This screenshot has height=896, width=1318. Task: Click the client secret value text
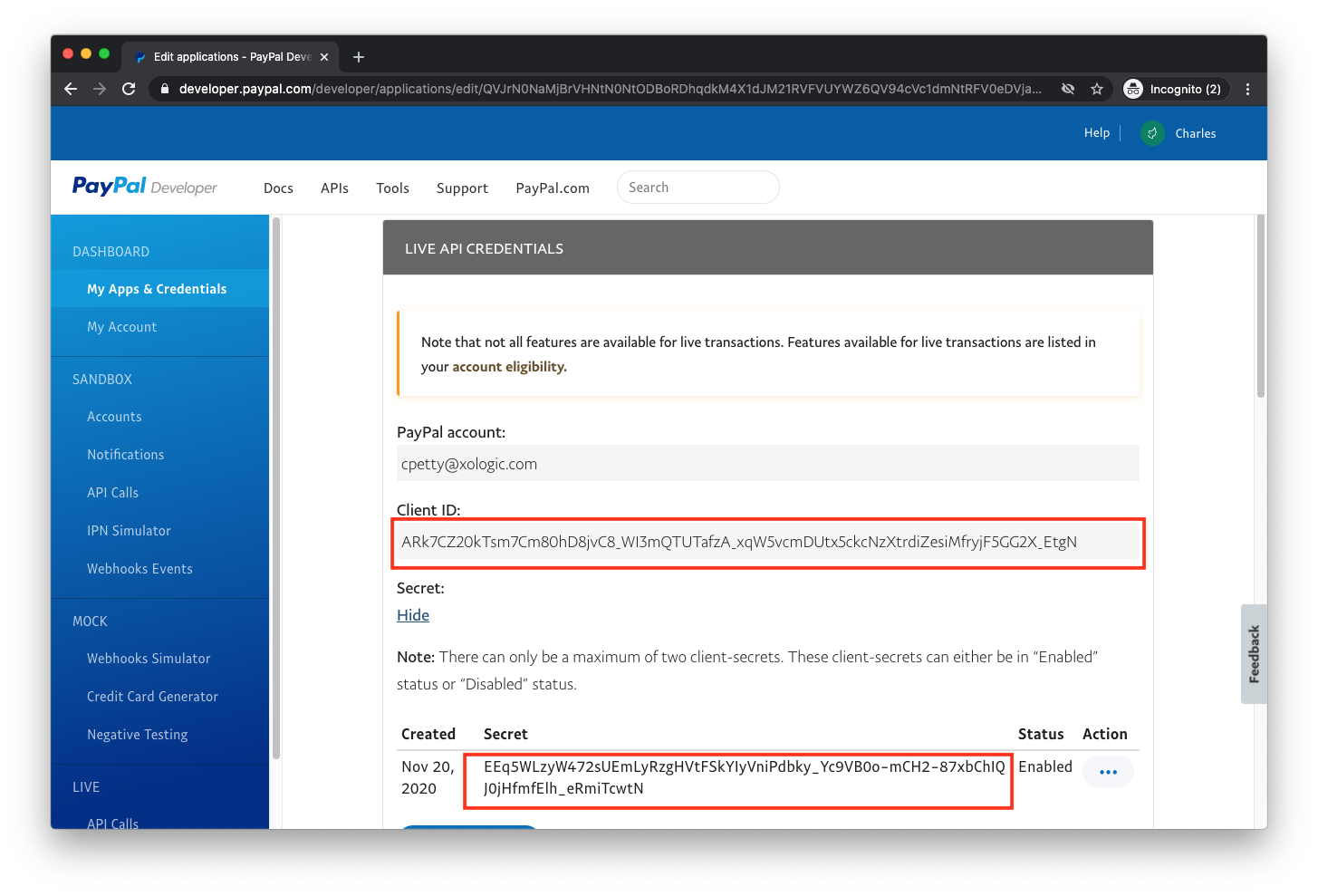coord(744,777)
